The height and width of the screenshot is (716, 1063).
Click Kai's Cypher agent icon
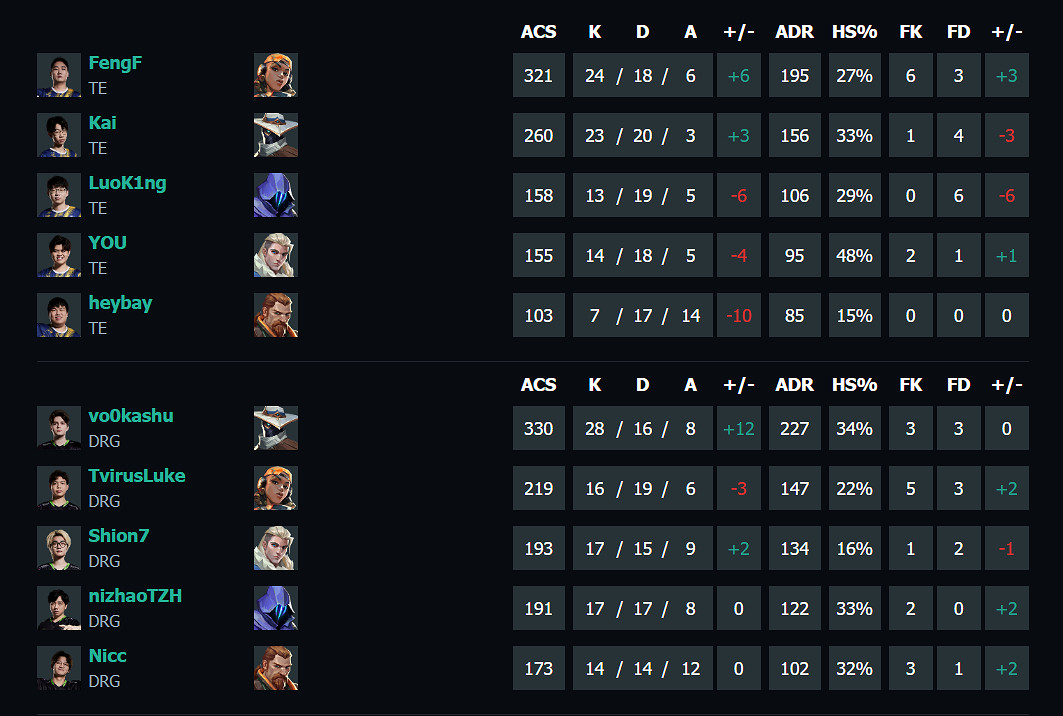click(x=275, y=135)
